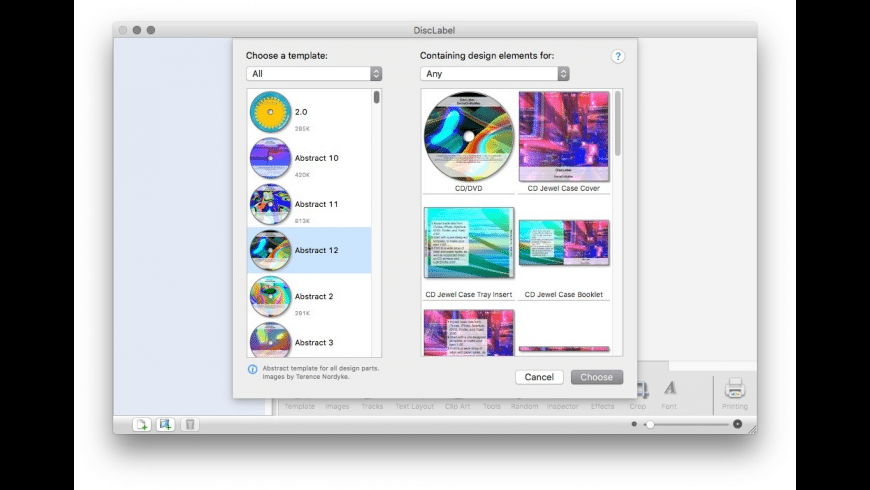Click the trash delete icon
The height and width of the screenshot is (490, 870).
pyautogui.click(x=190, y=425)
